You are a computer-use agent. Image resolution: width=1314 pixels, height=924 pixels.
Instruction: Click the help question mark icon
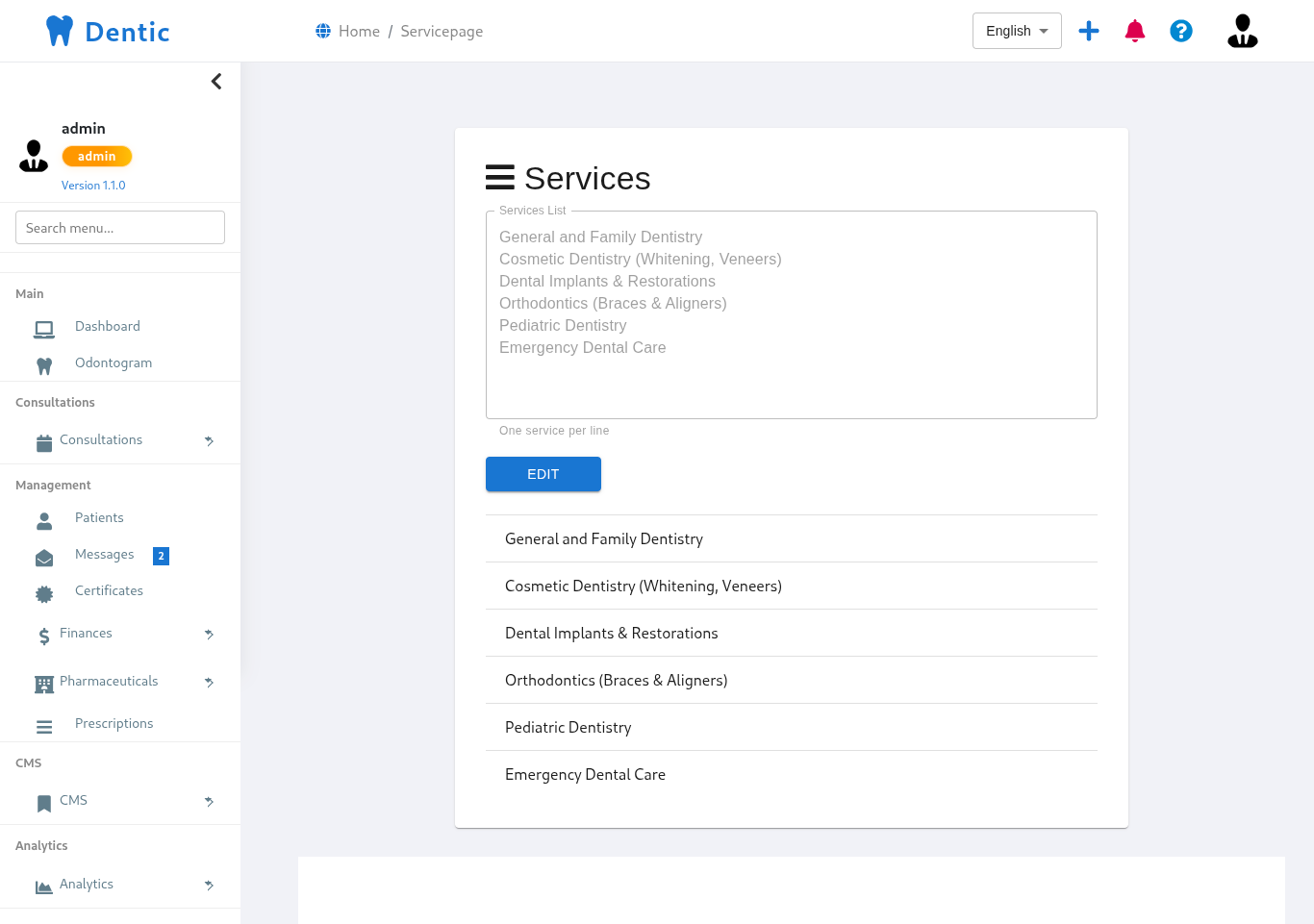1180,31
